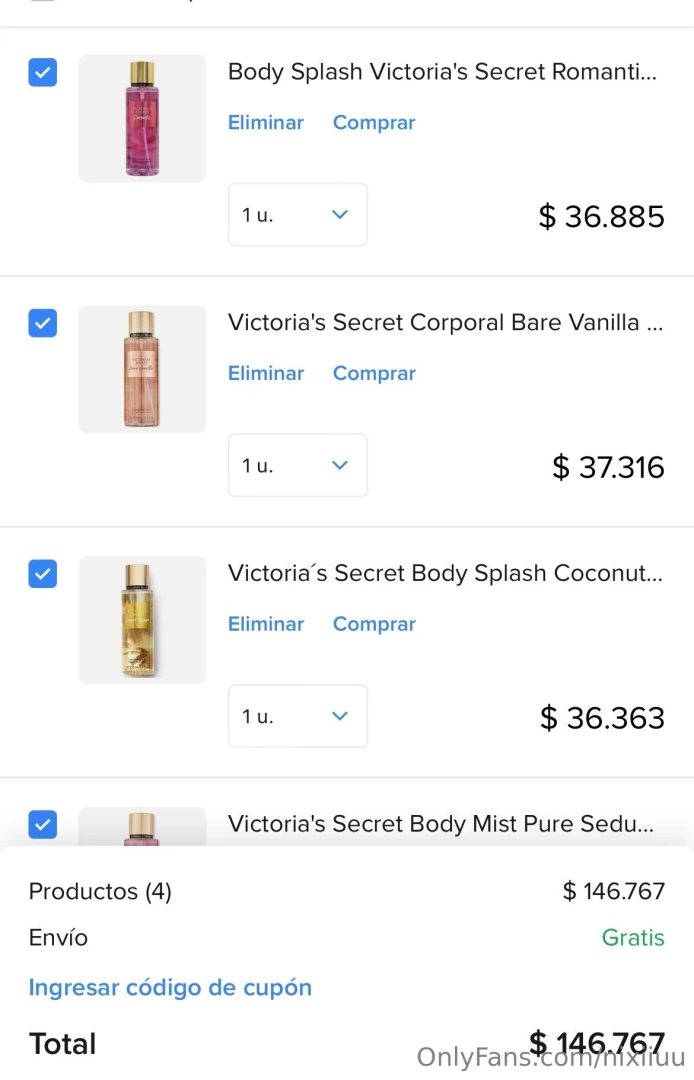
Task: Uncheck the Pure Seduction product checkbox
Action: click(42, 824)
